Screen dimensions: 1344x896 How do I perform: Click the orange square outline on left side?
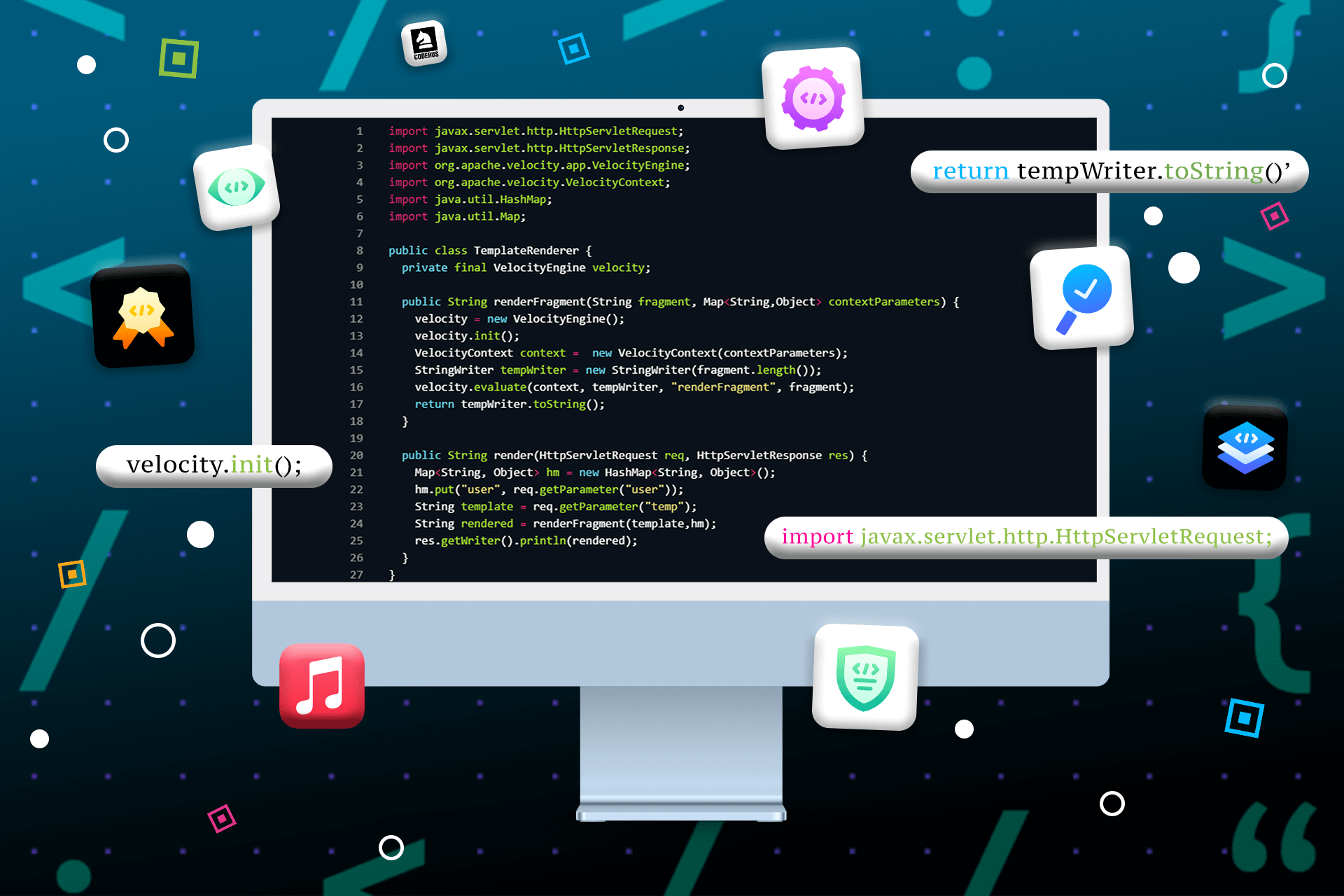pyautogui.click(x=72, y=574)
